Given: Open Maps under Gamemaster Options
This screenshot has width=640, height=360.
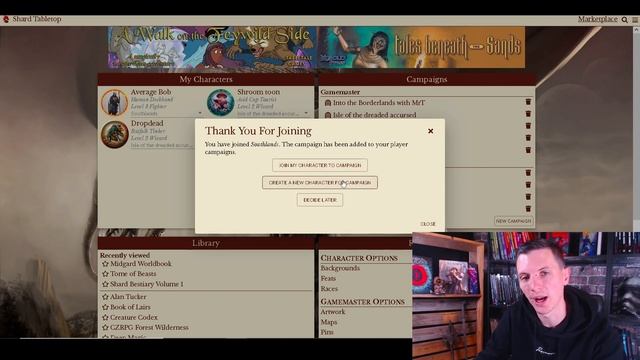Looking at the screenshot, I should coord(329,322).
